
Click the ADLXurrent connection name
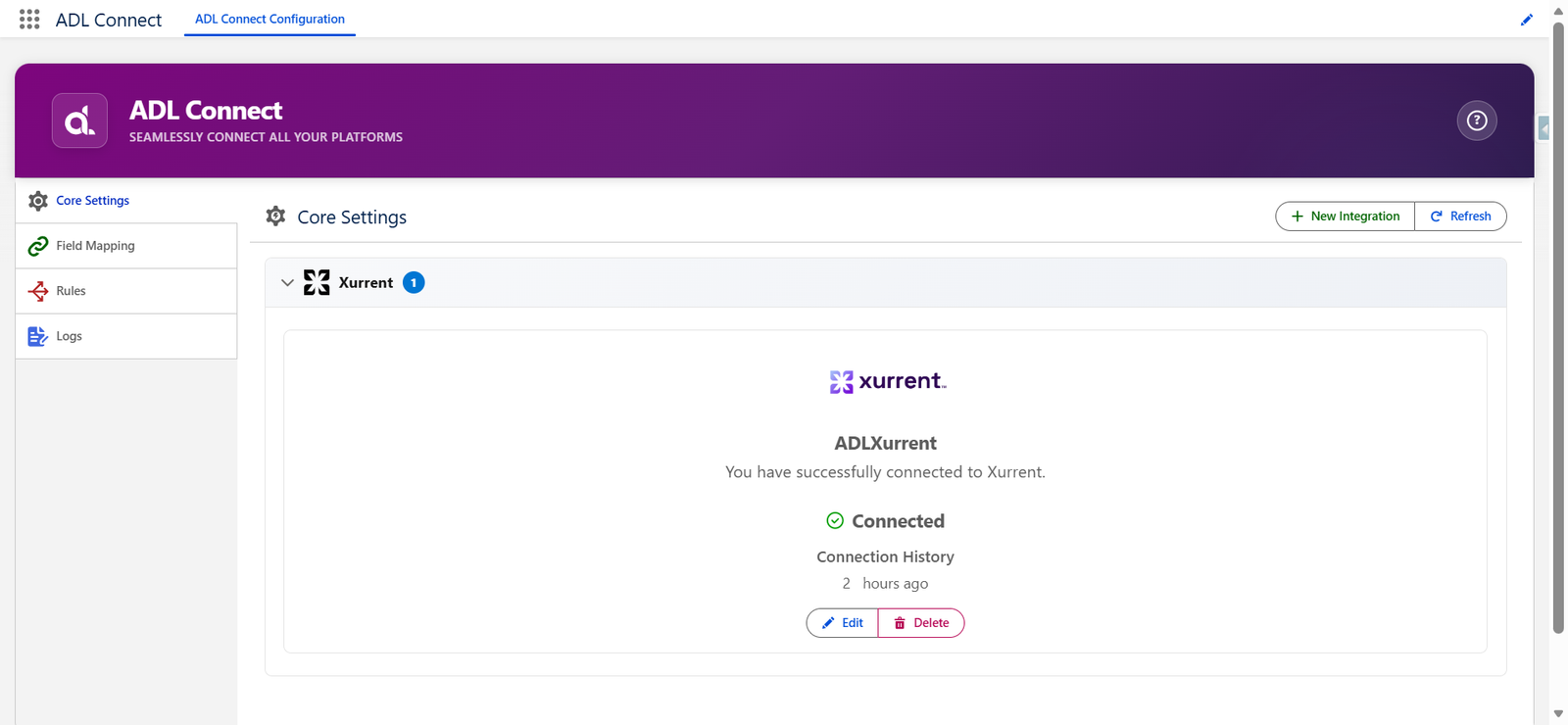tap(886, 443)
